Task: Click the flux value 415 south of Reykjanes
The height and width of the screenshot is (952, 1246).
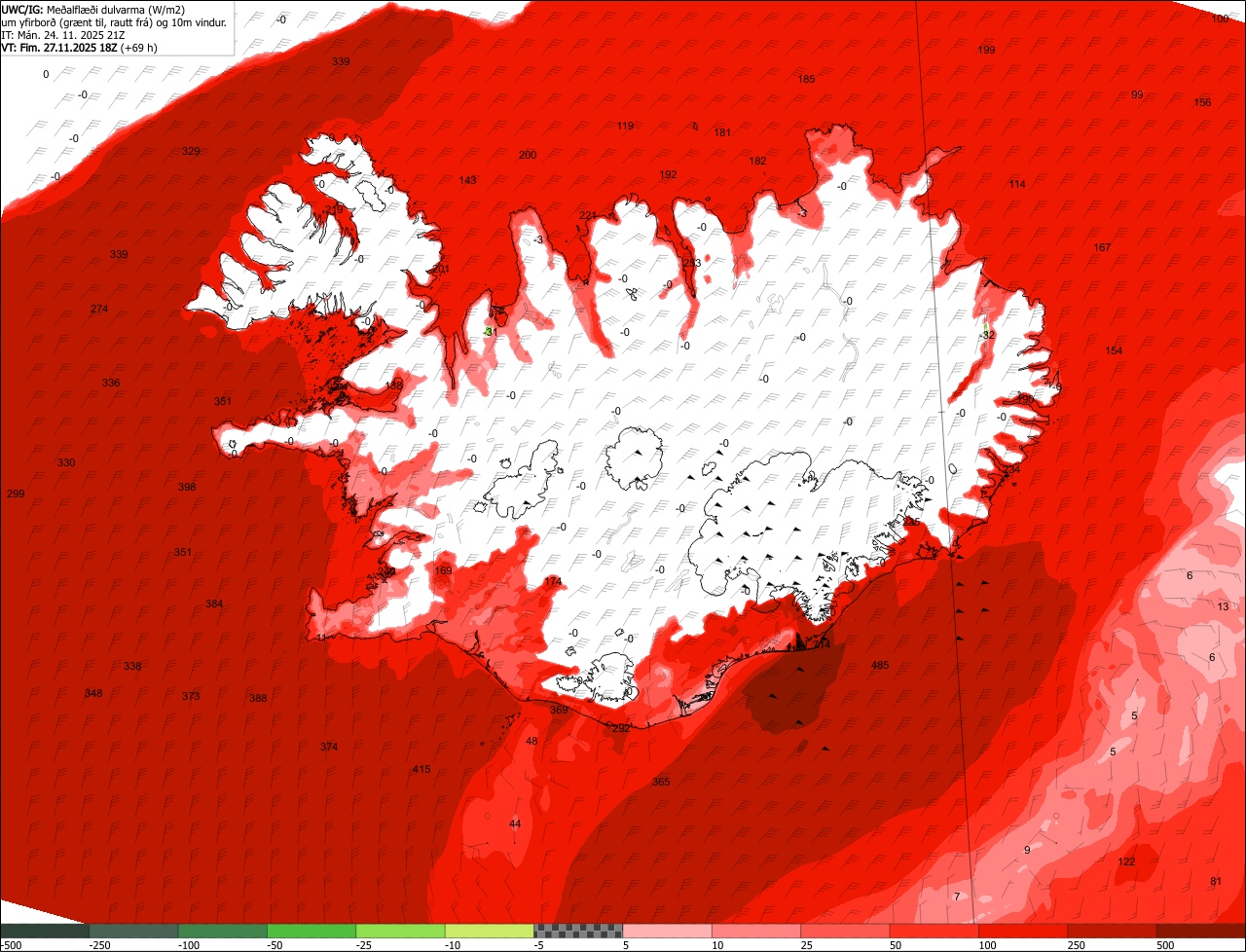Action: [421, 770]
